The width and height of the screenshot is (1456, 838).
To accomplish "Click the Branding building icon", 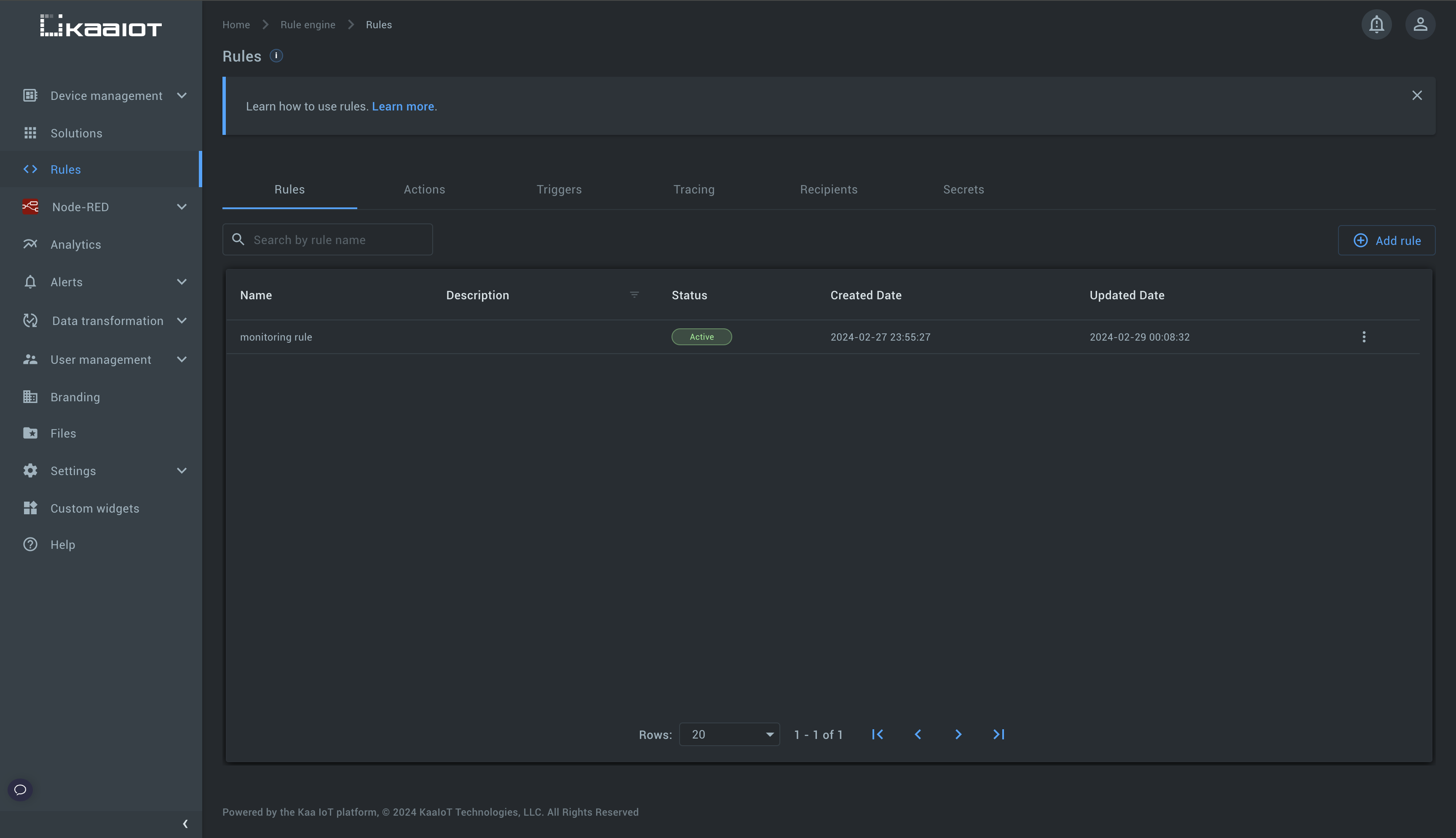I will point(30,397).
